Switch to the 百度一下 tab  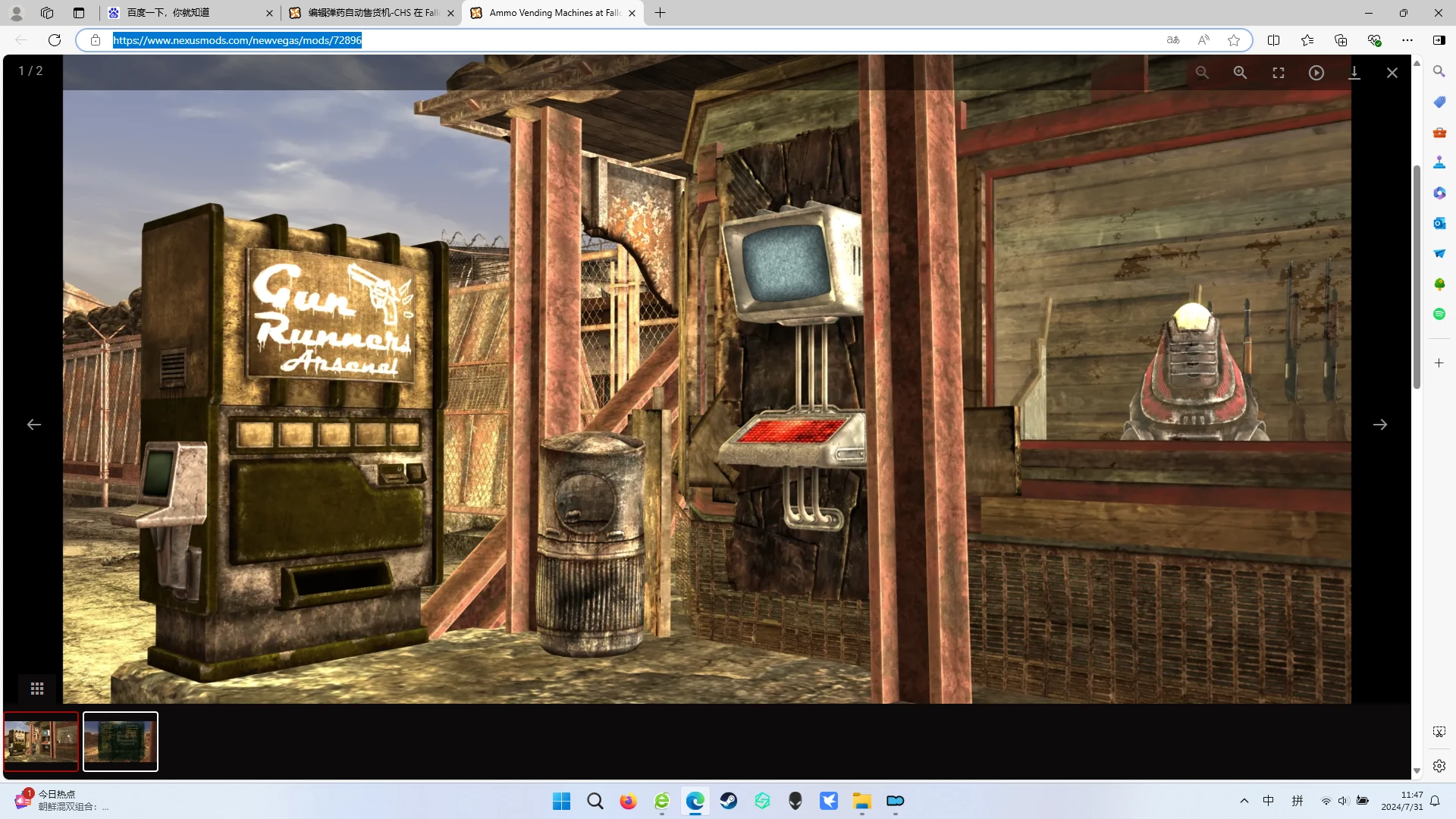190,13
